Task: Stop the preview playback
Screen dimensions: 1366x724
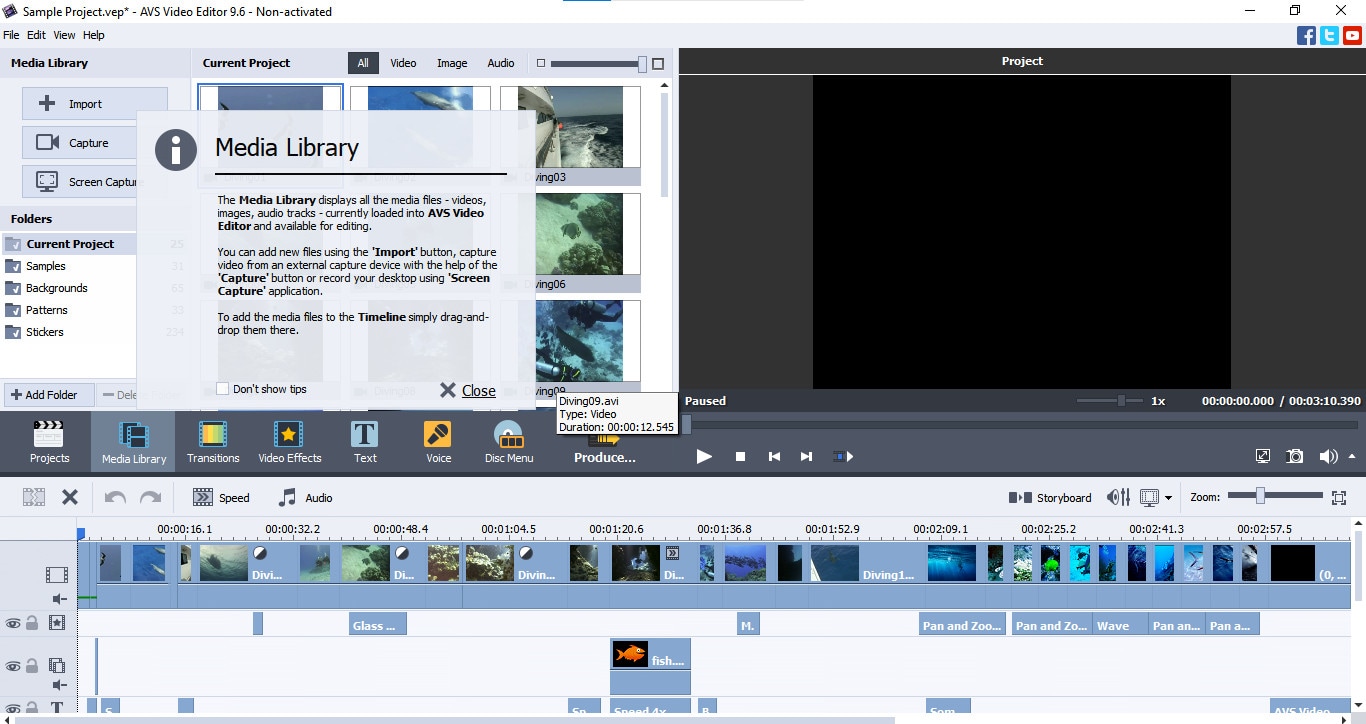Action: point(740,456)
